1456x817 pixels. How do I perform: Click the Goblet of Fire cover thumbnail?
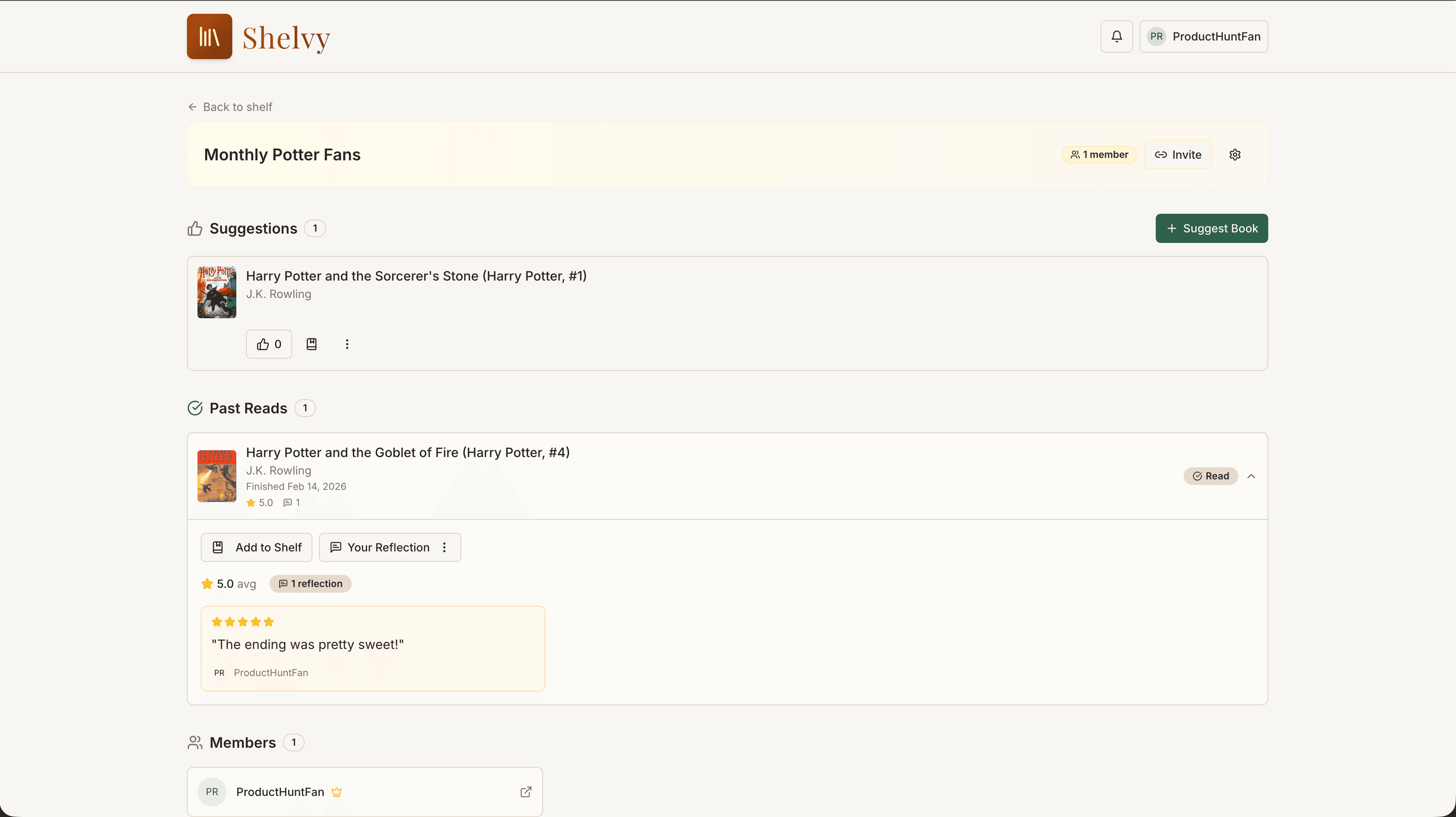click(216, 475)
